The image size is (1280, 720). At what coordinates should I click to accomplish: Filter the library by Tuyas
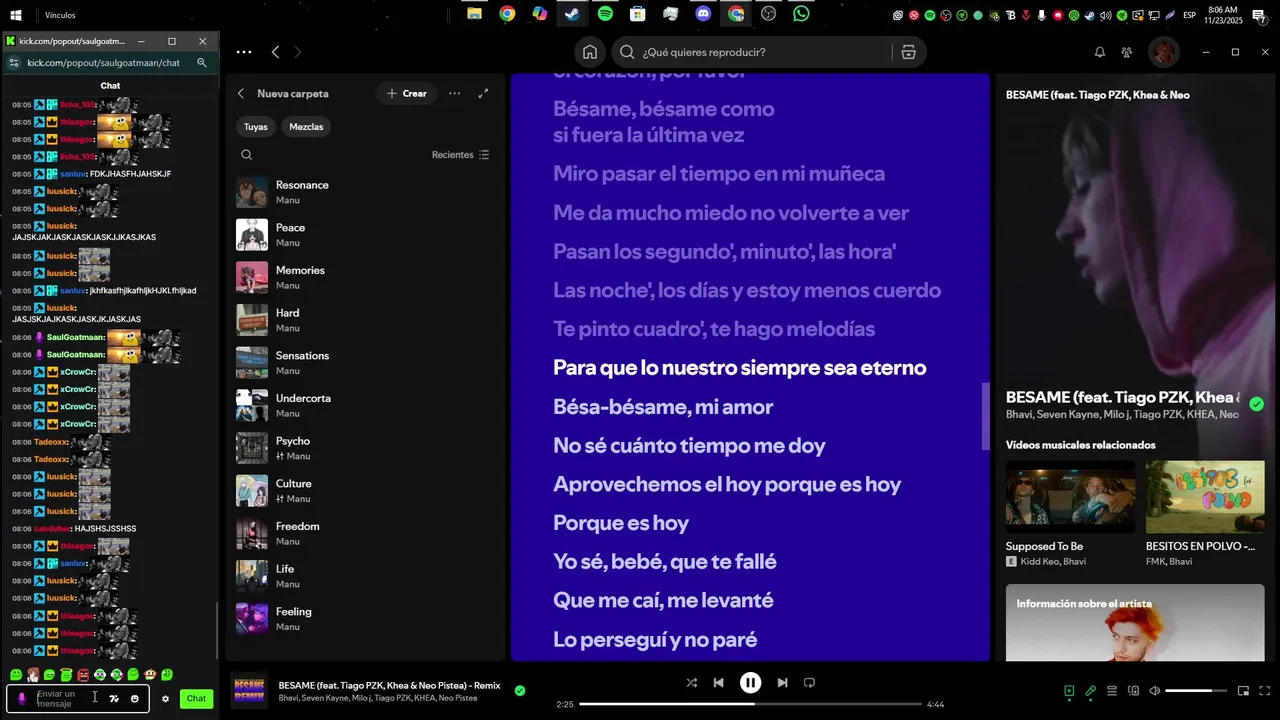tap(256, 127)
